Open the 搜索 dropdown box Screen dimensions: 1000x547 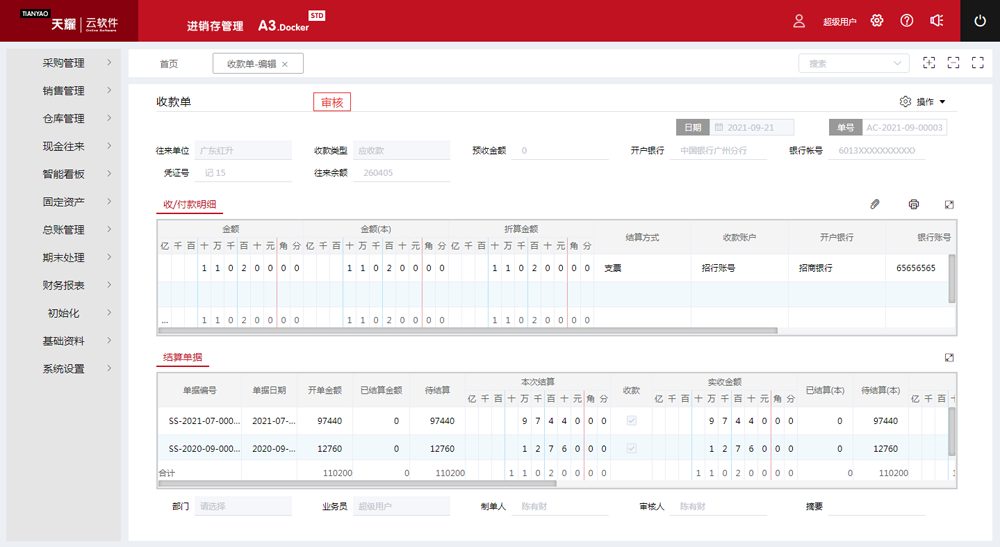[x=855, y=63]
